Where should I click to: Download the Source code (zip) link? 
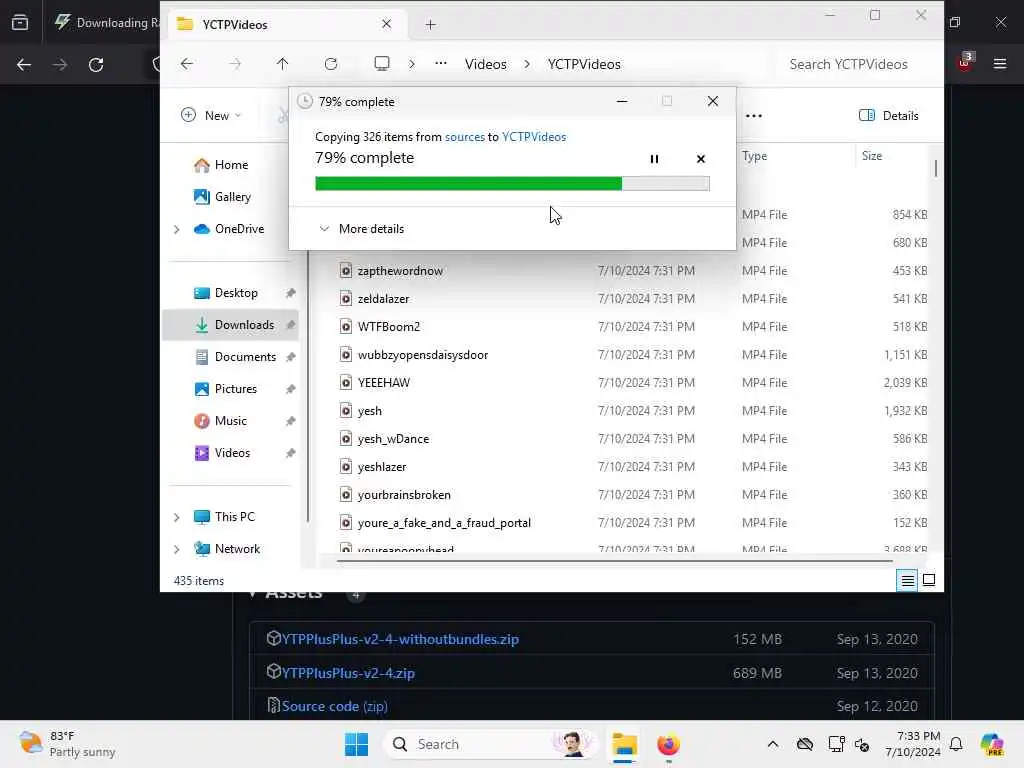(x=334, y=707)
